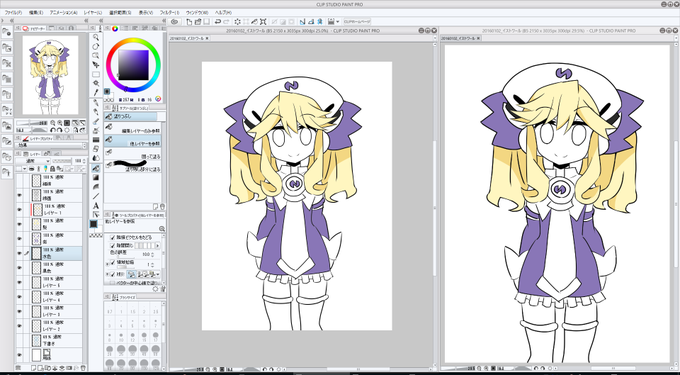680x375 pixels.
Task: Select the straight line Figure tool
Action: 95,196
